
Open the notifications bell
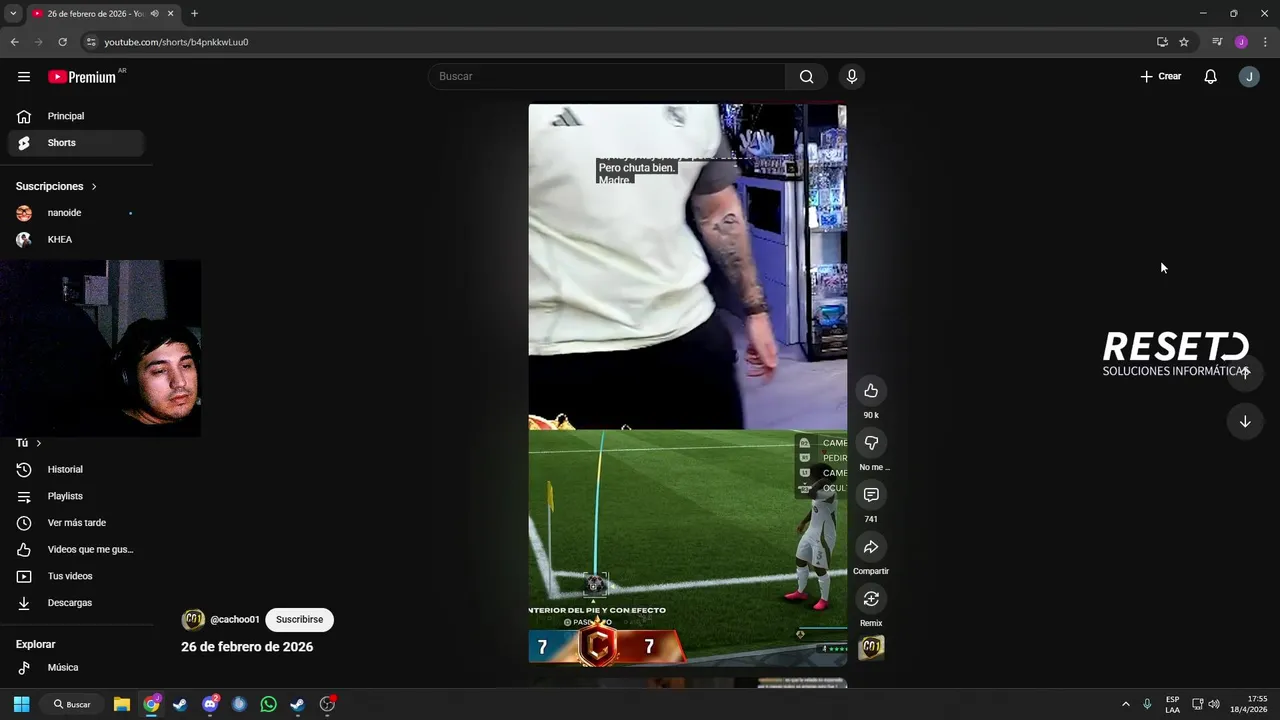(x=1210, y=77)
